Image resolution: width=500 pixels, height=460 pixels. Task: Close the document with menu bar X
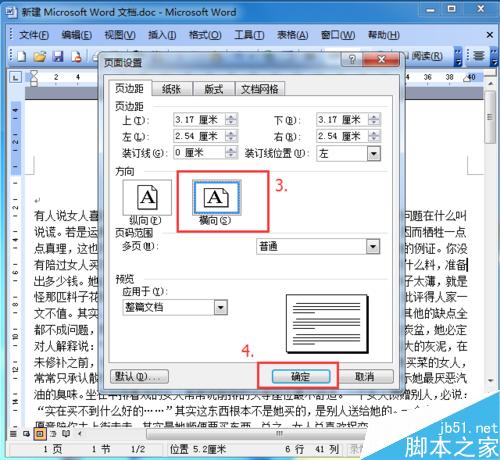click(490, 35)
